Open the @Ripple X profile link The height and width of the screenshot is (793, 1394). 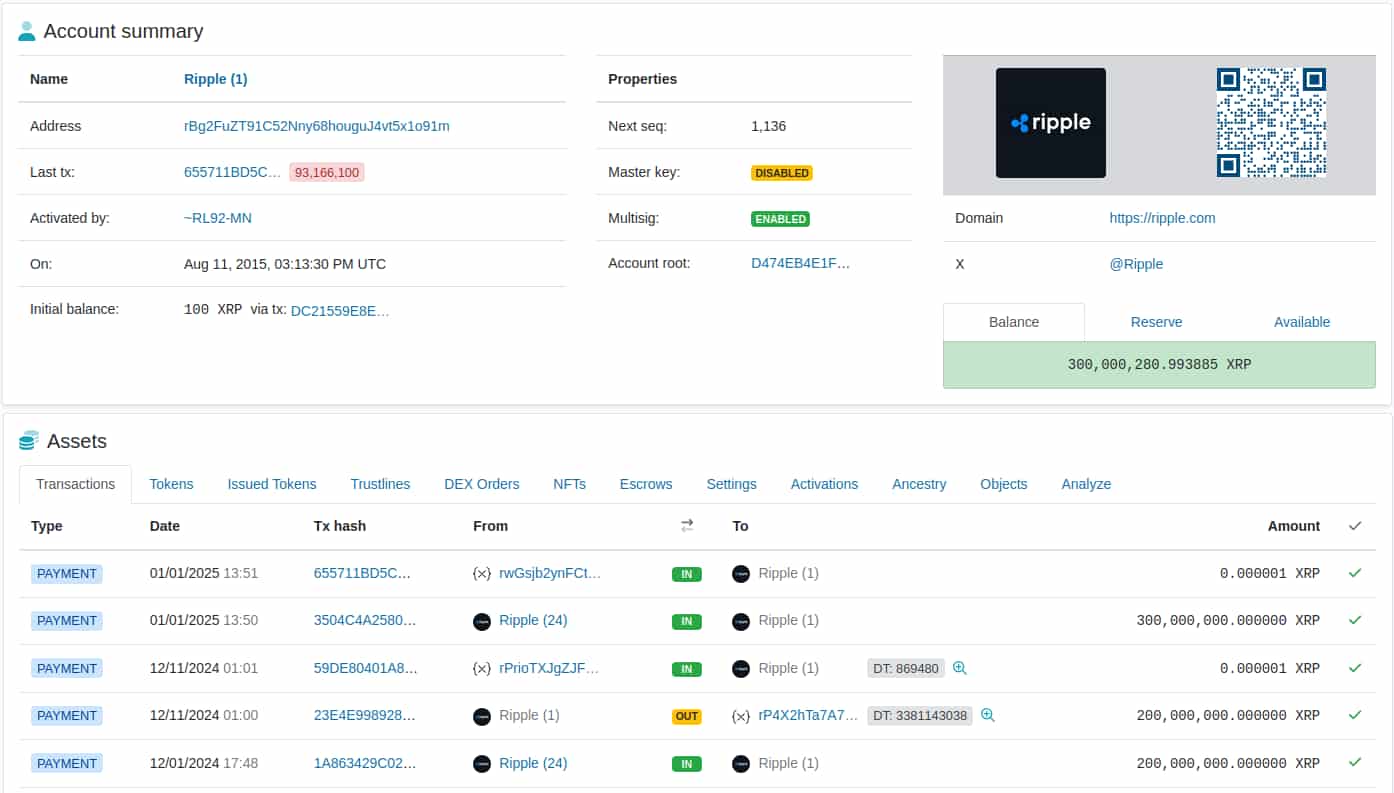pyautogui.click(x=1136, y=264)
